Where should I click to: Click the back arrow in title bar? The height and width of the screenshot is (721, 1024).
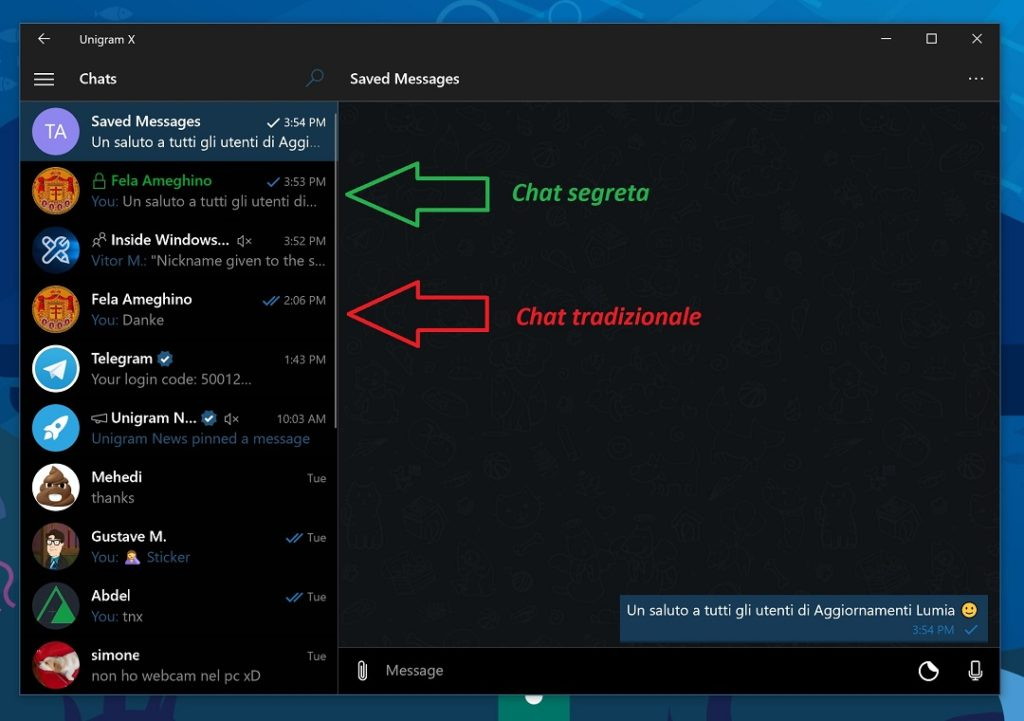(44, 39)
